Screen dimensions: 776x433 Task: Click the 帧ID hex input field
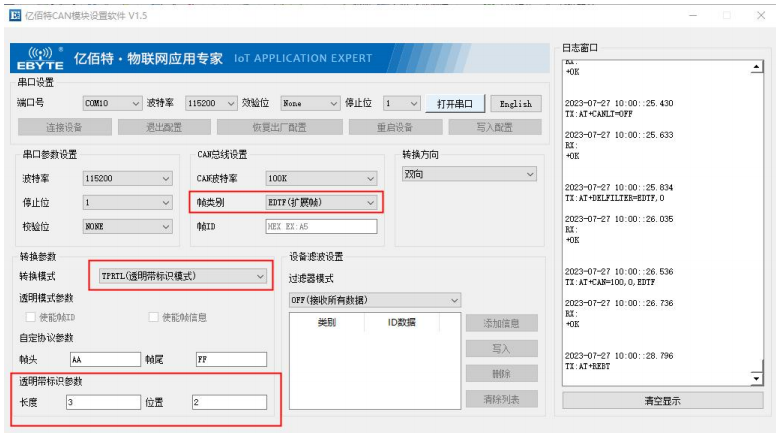pos(320,227)
